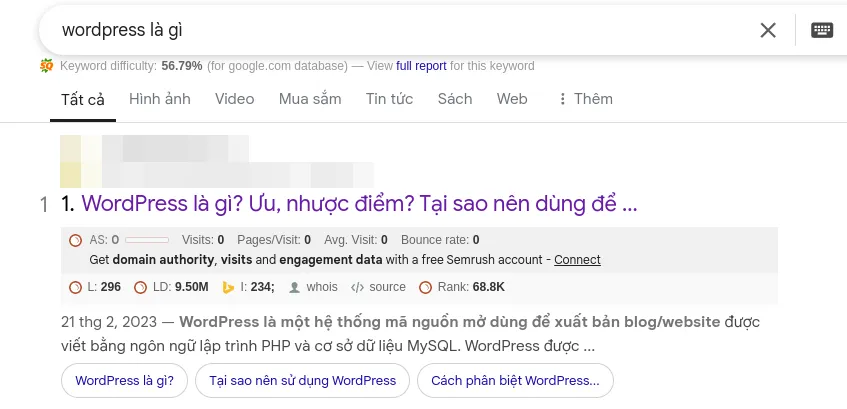This screenshot has width=847, height=409.
Task: Click the Semrush Connect link
Action: (x=577, y=260)
